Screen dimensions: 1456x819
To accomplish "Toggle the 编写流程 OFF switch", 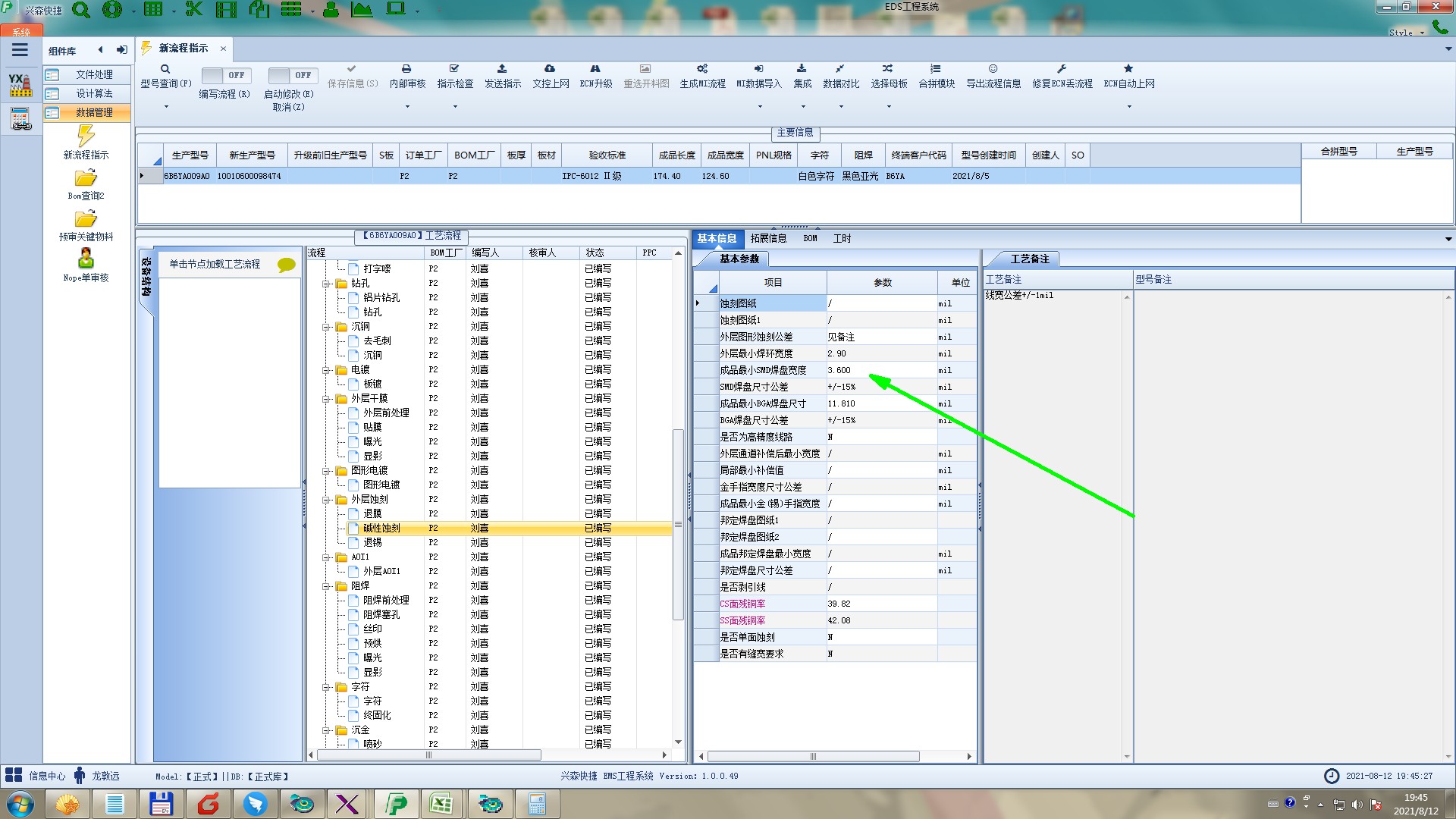I will click(224, 76).
